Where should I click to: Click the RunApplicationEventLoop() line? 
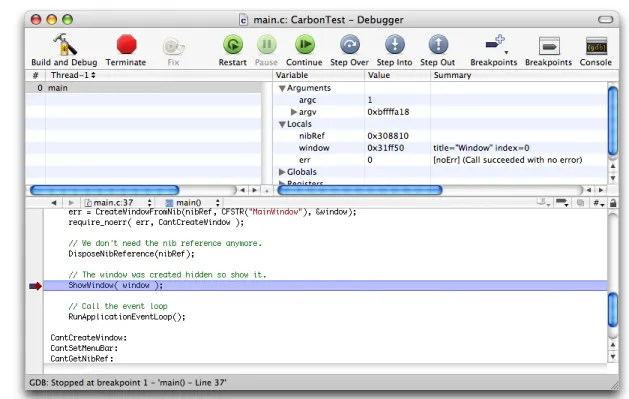click(127, 317)
